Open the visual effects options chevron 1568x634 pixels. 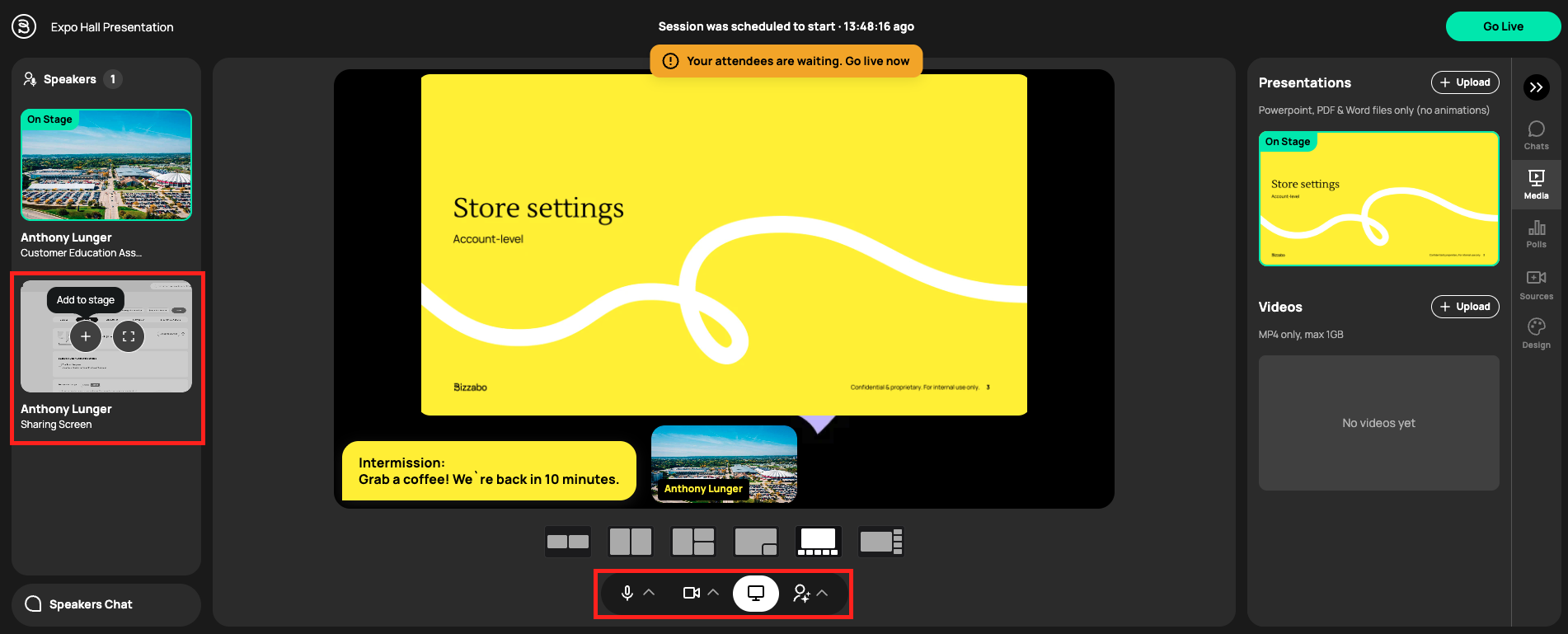click(x=823, y=593)
